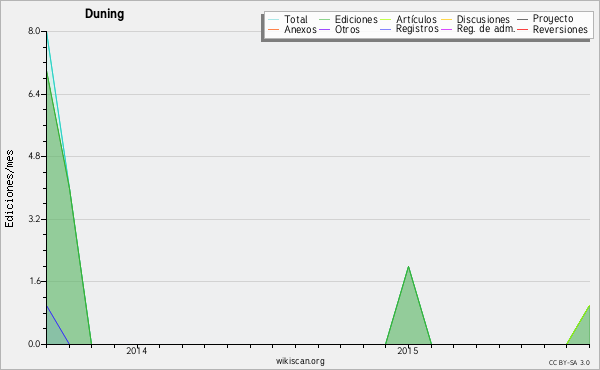Click the purple Otros line color swatch
This screenshot has width=600, height=370.
pos(324,29)
